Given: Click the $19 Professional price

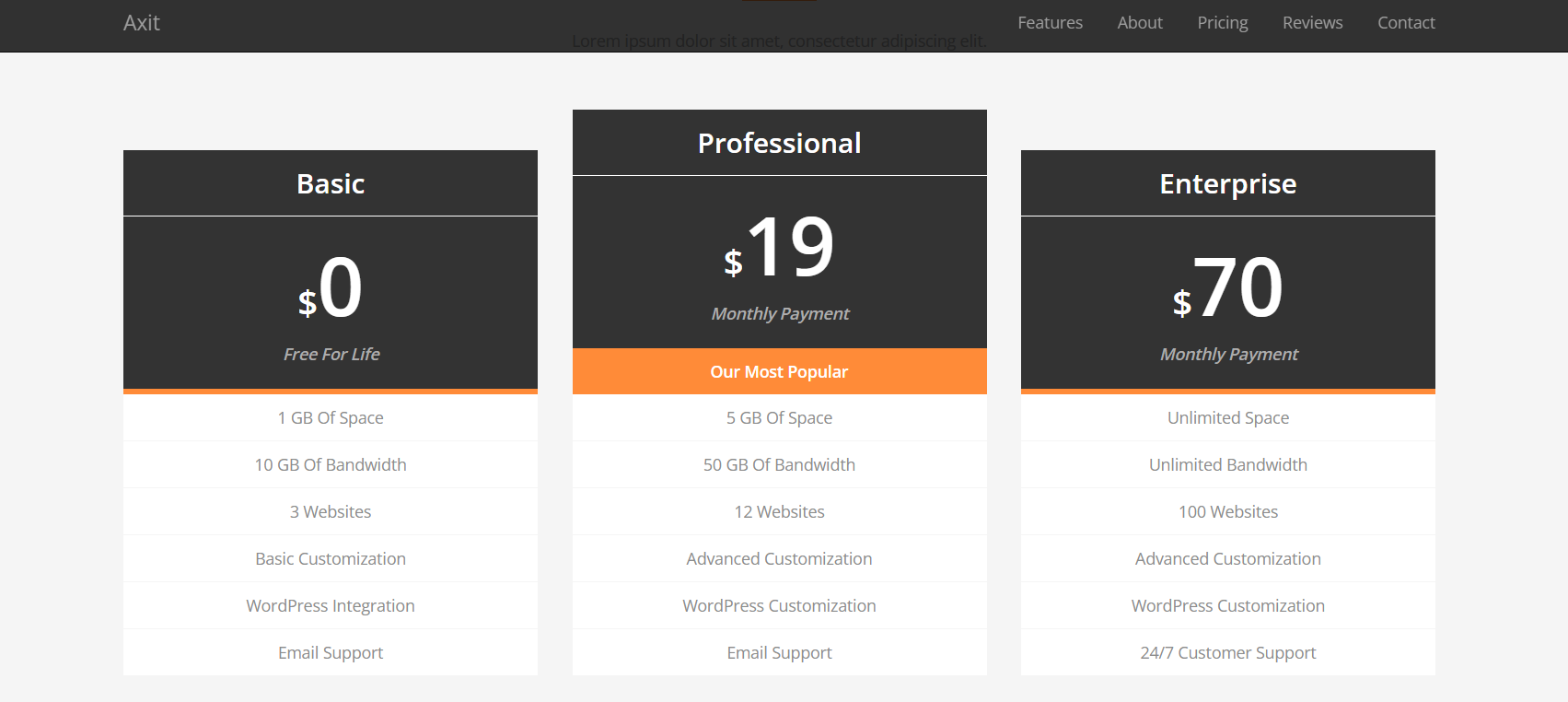Looking at the screenshot, I should (x=779, y=248).
